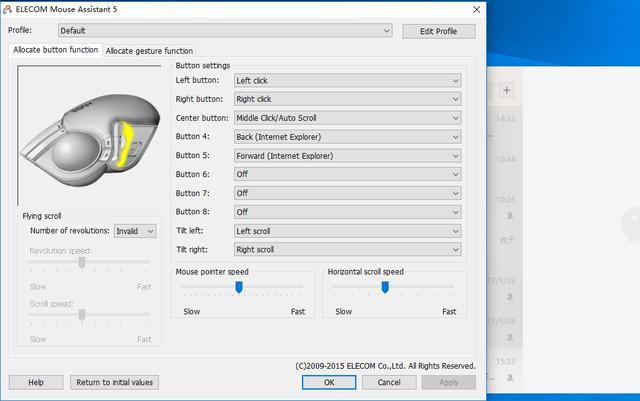Expand the Left button function dropdown
The height and width of the screenshot is (401, 640).
tap(347, 80)
